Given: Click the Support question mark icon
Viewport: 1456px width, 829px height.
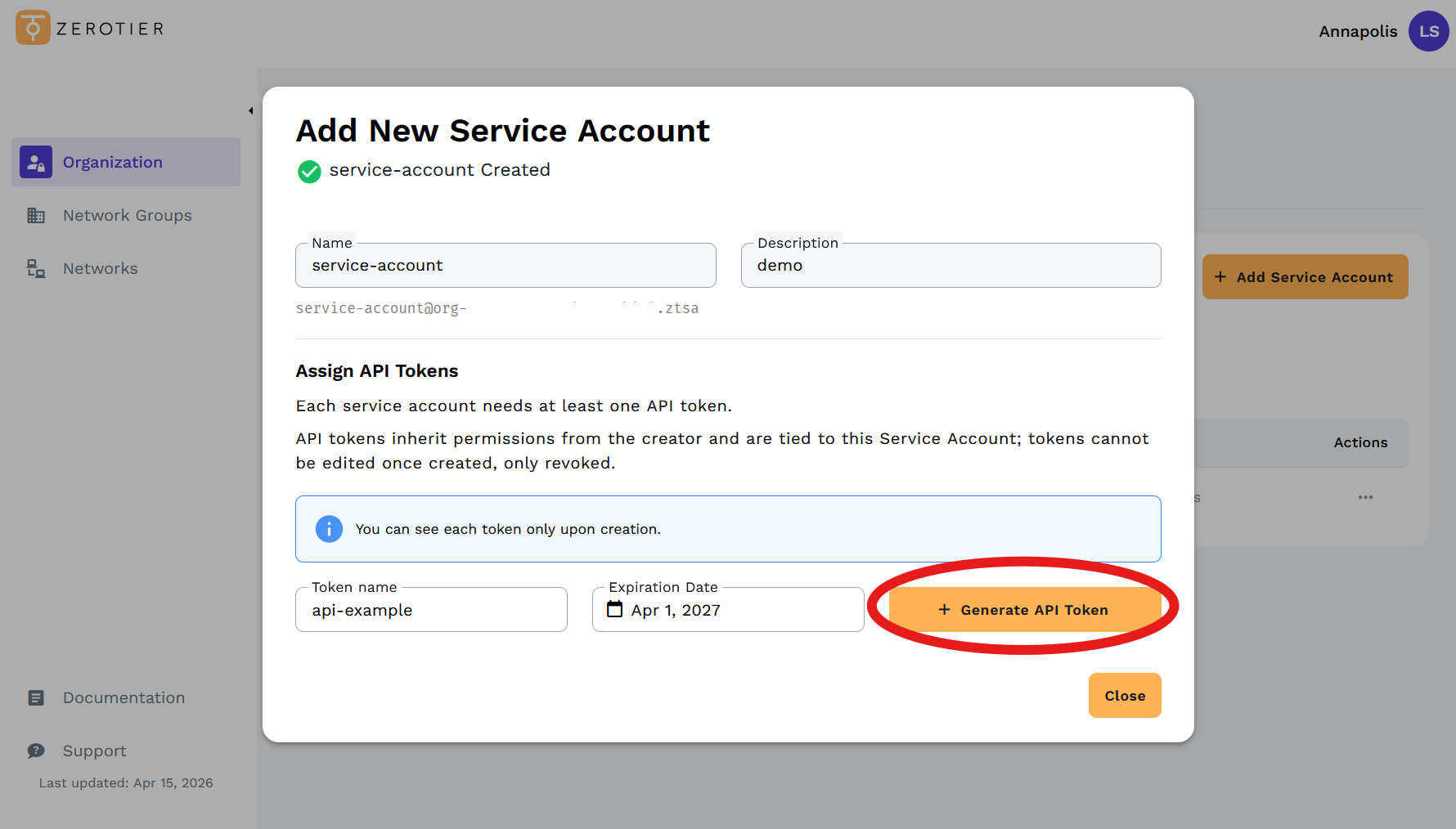Looking at the screenshot, I should 35,751.
